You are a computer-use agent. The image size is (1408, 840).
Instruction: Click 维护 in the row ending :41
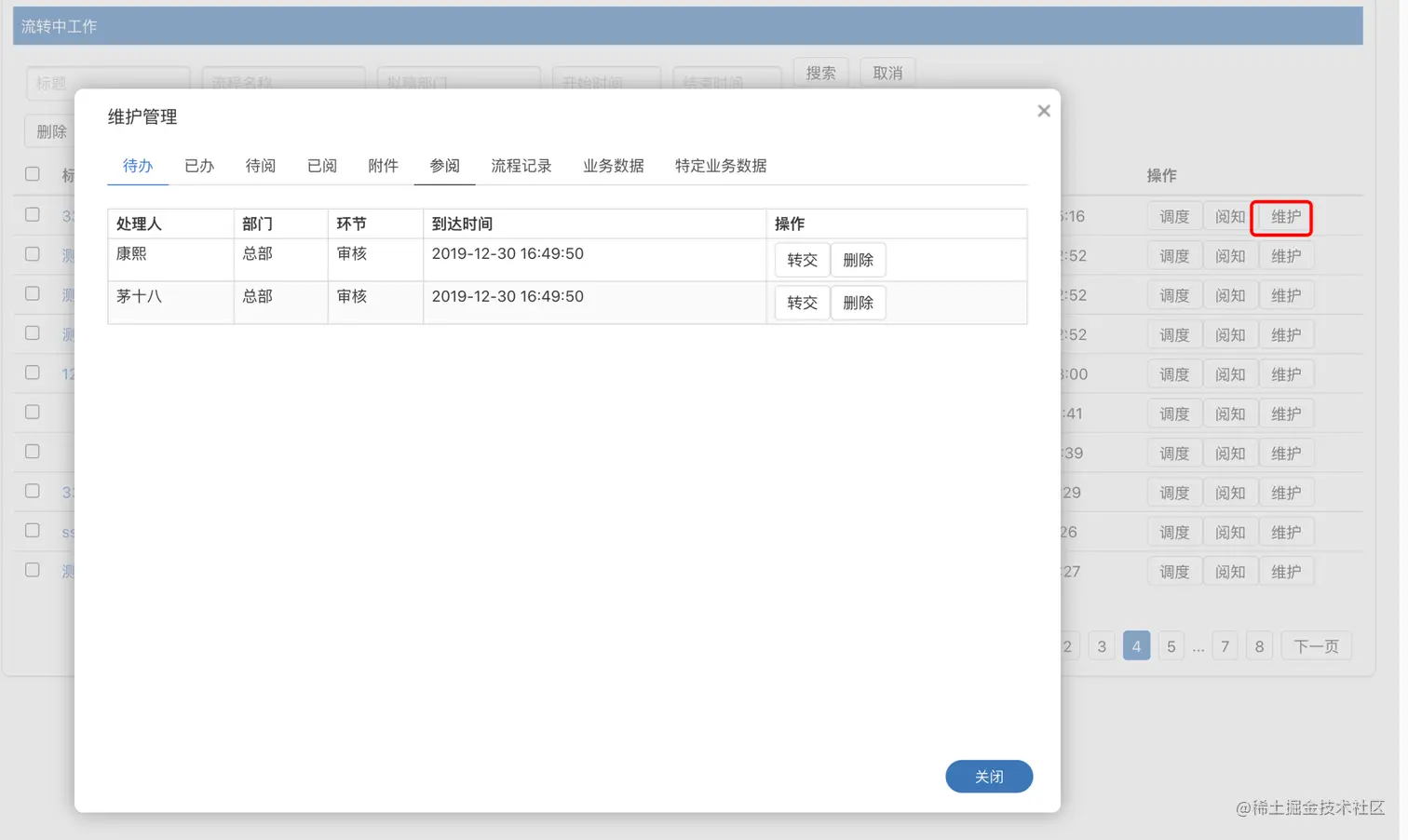(x=1286, y=414)
